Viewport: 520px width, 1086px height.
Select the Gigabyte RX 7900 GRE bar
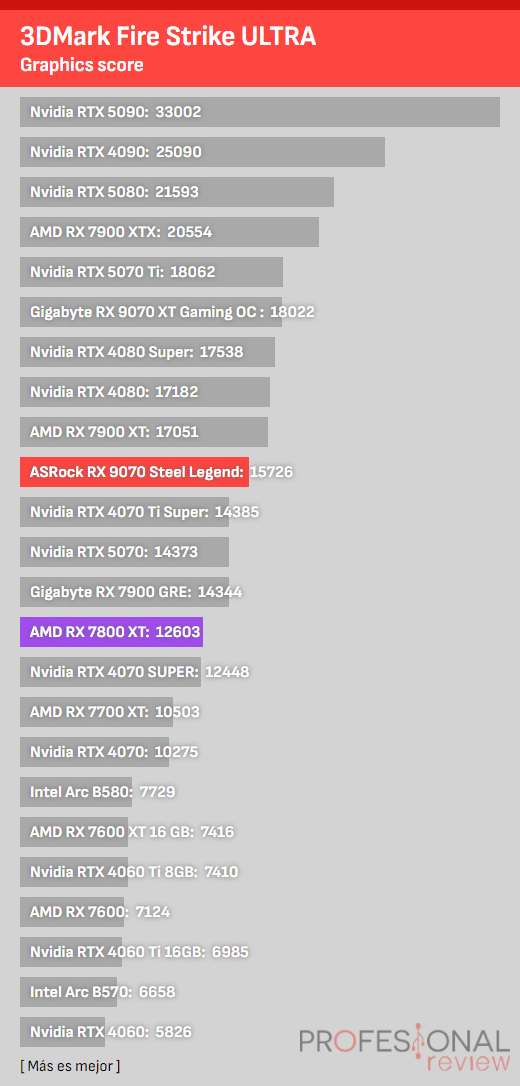pyautogui.click(x=125, y=592)
